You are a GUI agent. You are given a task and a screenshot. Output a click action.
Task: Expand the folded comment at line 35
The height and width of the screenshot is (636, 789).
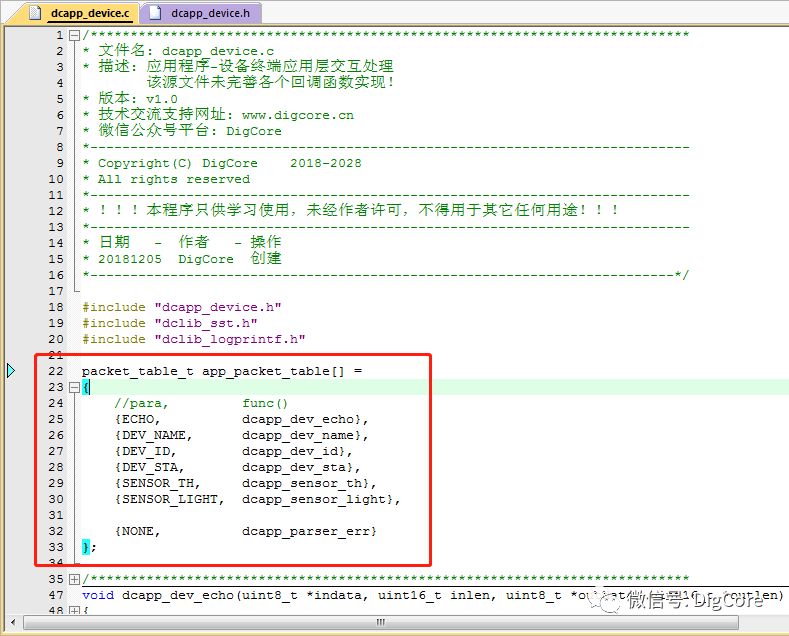pyautogui.click(x=74, y=579)
